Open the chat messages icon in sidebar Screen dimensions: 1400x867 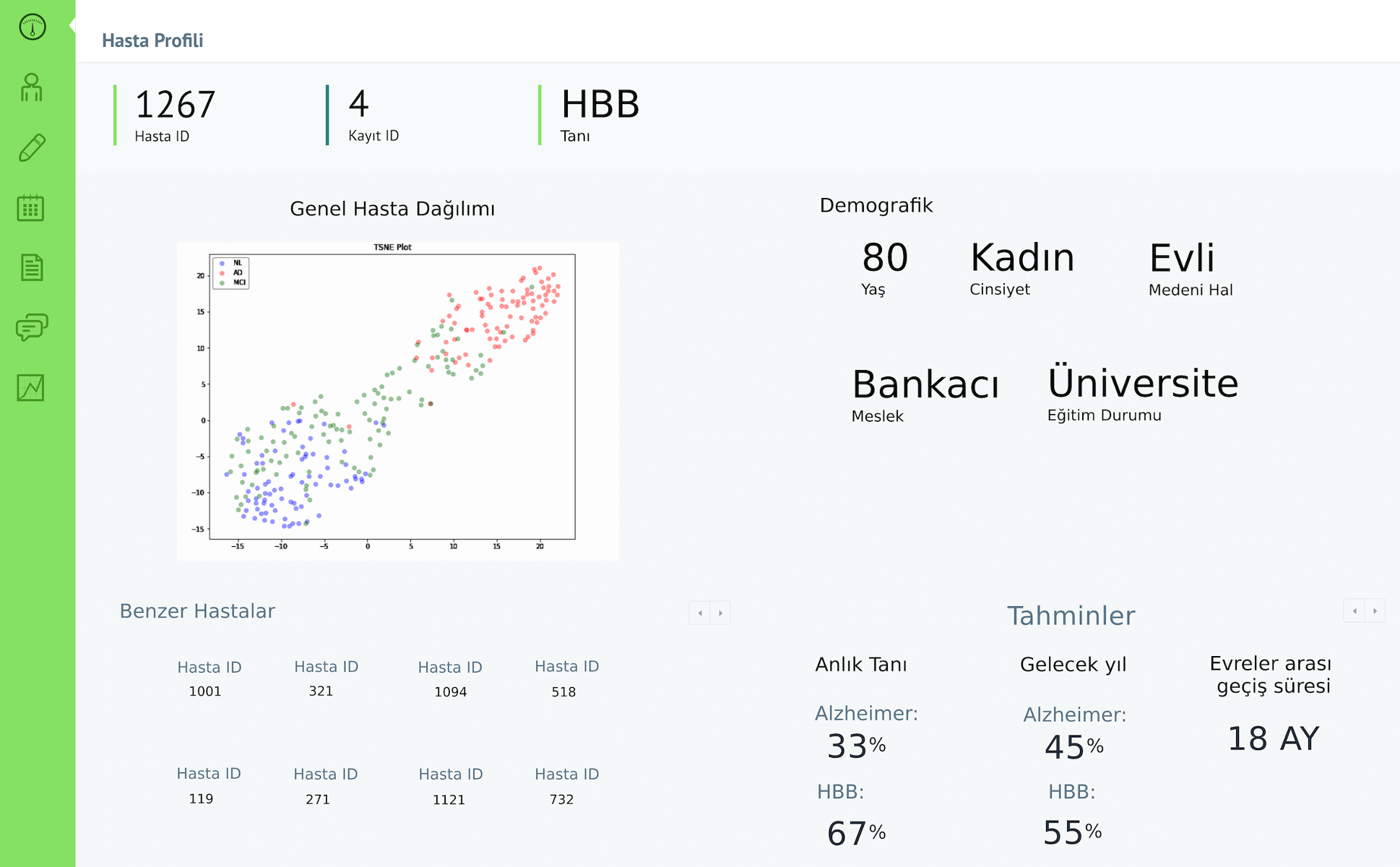[x=32, y=327]
